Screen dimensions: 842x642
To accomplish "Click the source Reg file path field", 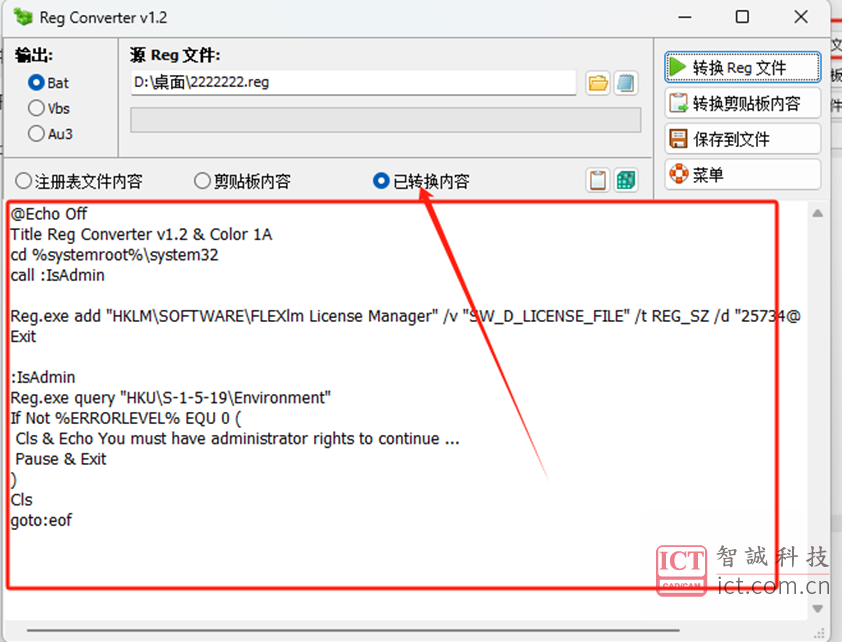I will [x=353, y=83].
